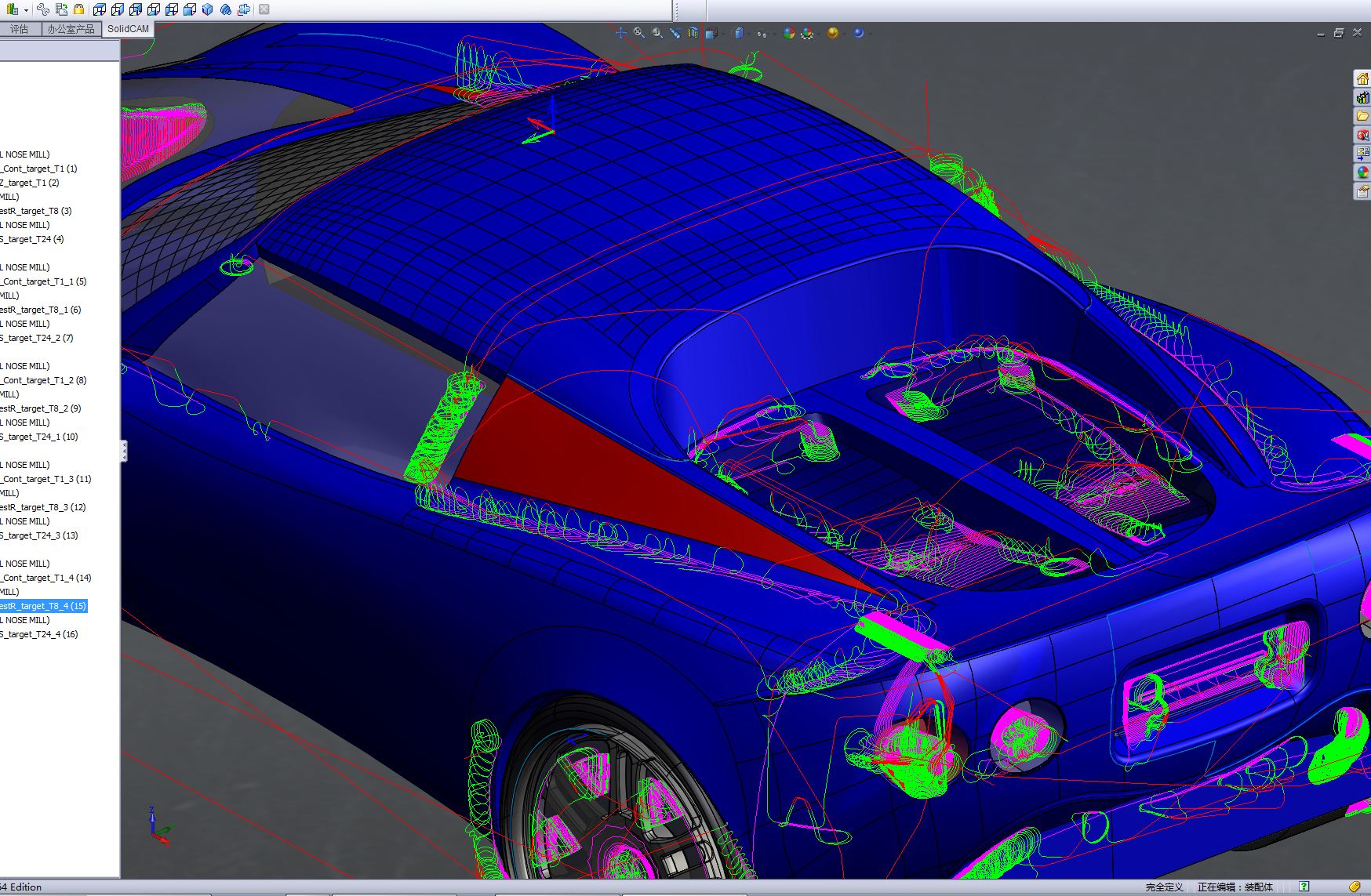Open the Appearances color ball task pane tab
Viewport: 1371px width, 896px height.
tap(1362, 172)
